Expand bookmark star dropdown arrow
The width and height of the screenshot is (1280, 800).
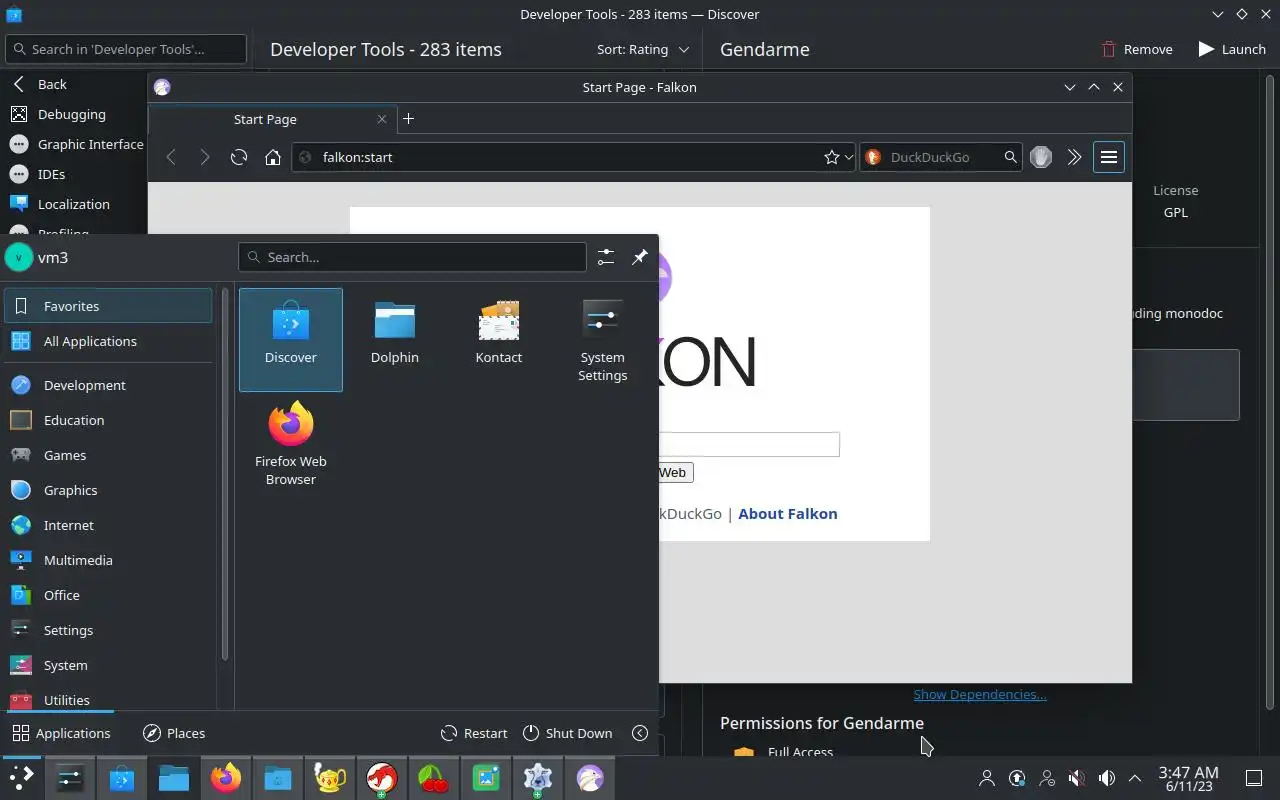(x=848, y=157)
